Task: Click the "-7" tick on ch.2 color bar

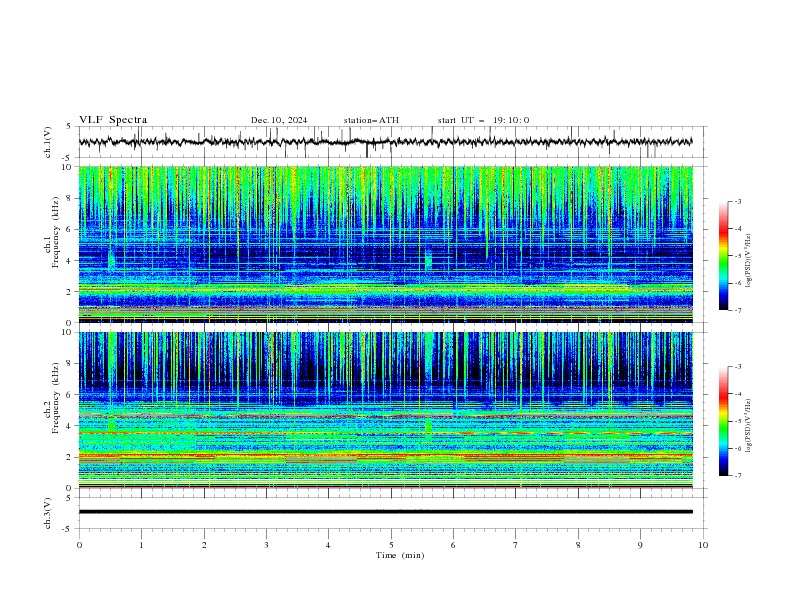Action: [x=737, y=476]
